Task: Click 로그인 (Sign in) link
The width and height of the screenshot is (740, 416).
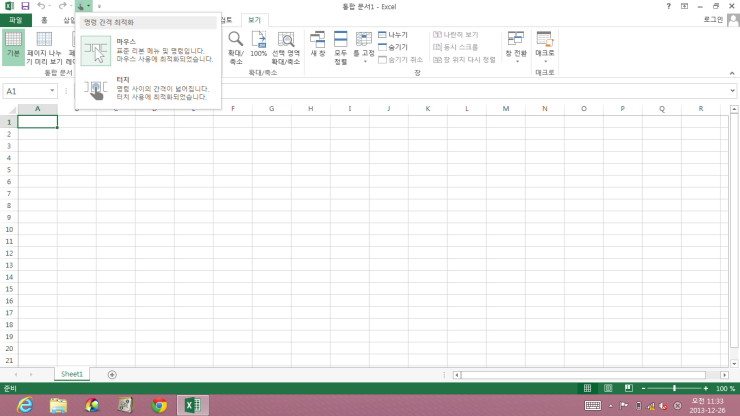Action: (713, 19)
